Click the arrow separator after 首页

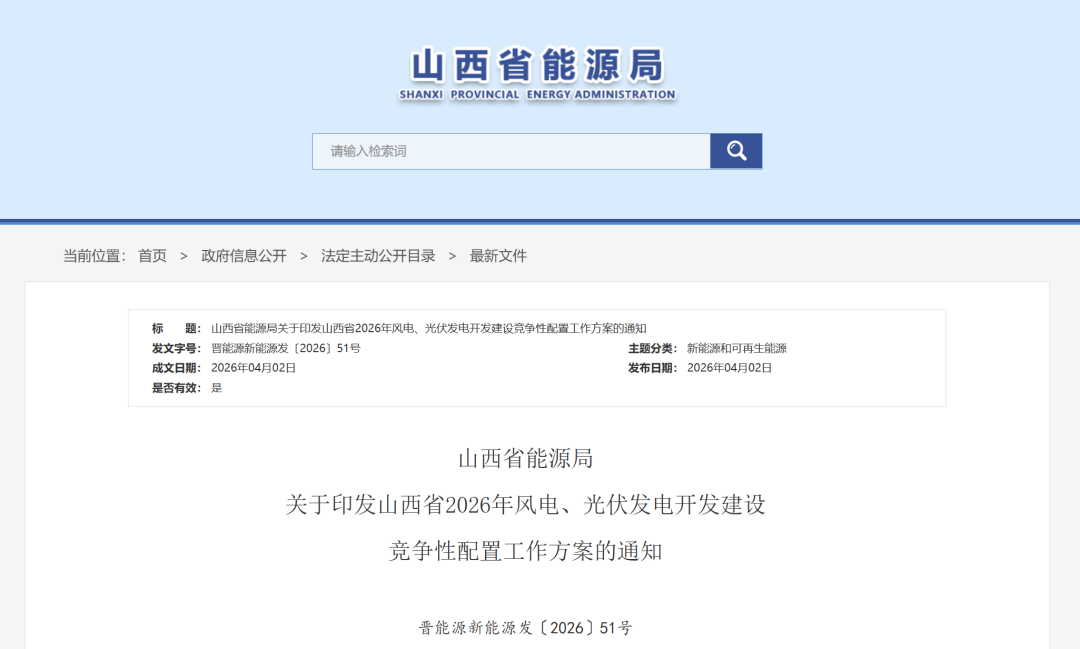184,256
